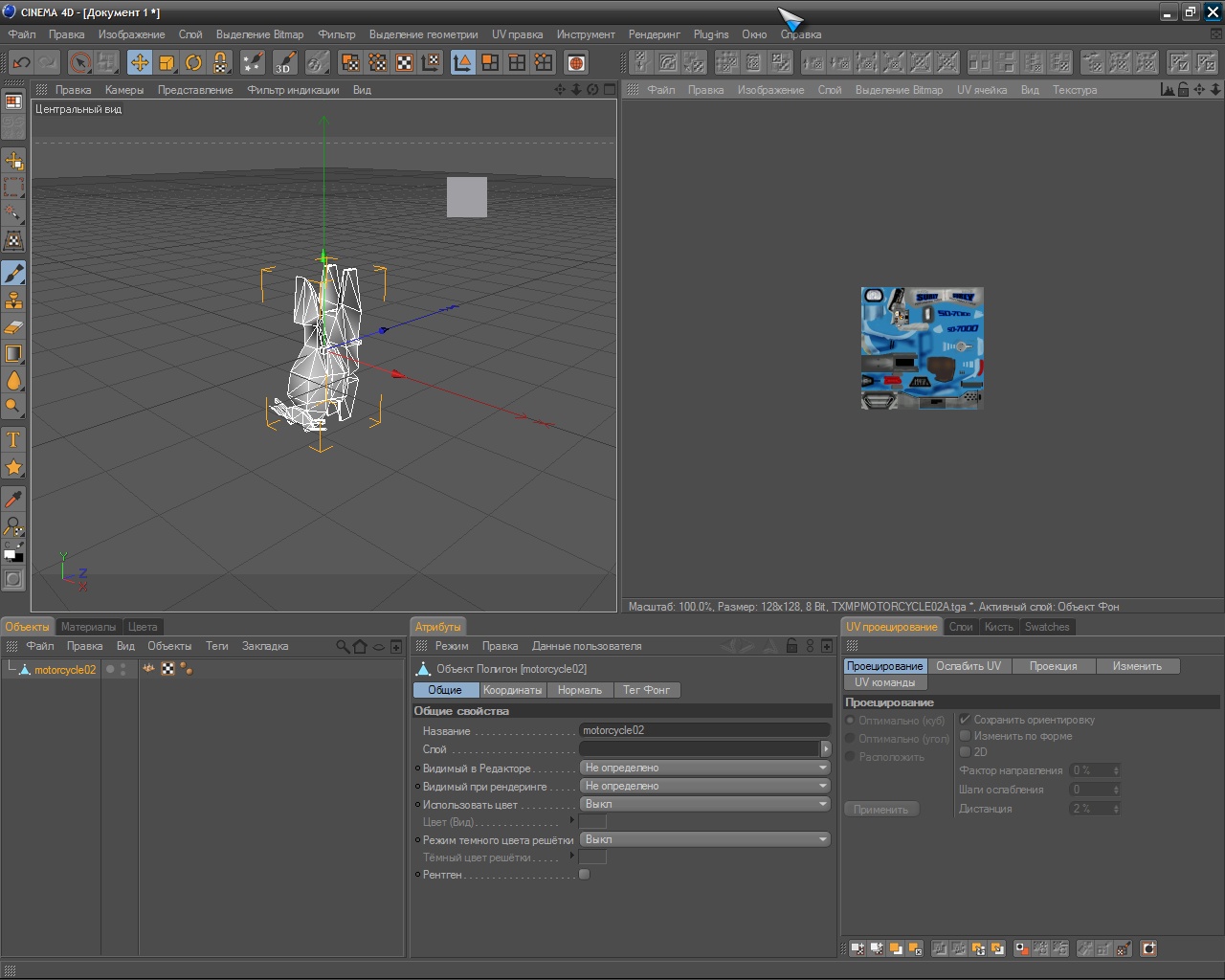This screenshot has width=1225, height=980.
Task: Activate the Text tool
Action: pyautogui.click(x=13, y=440)
